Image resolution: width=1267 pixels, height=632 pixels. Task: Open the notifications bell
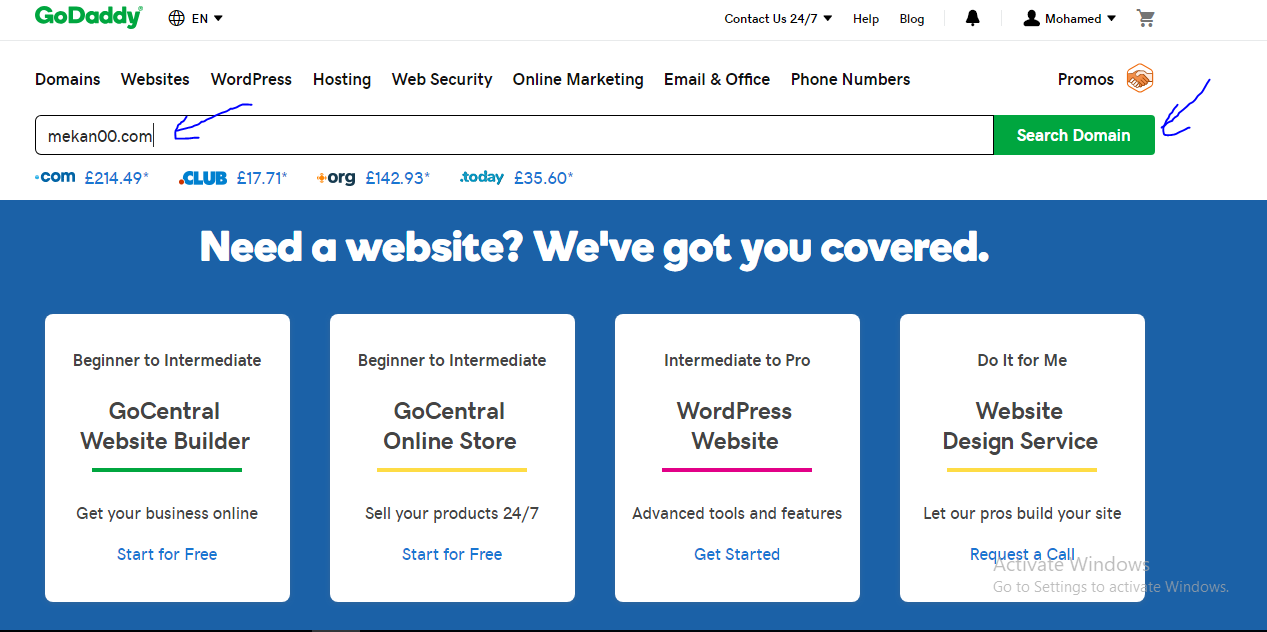(x=973, y=18)
